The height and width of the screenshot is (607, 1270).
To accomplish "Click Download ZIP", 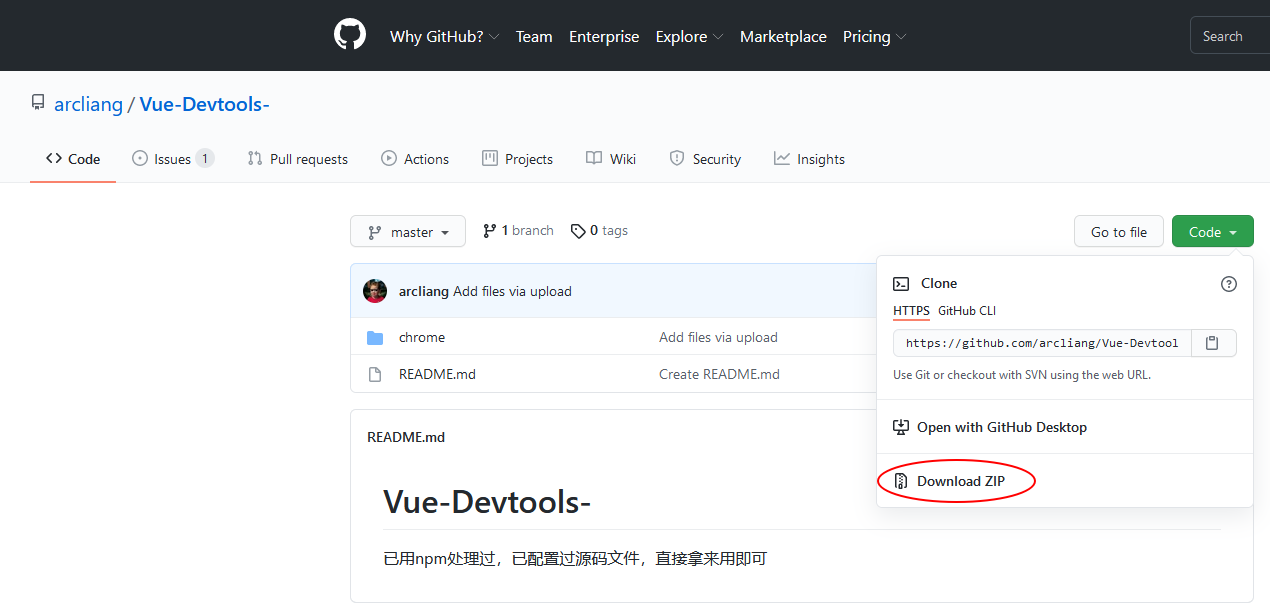I will [x=961, y=481].
